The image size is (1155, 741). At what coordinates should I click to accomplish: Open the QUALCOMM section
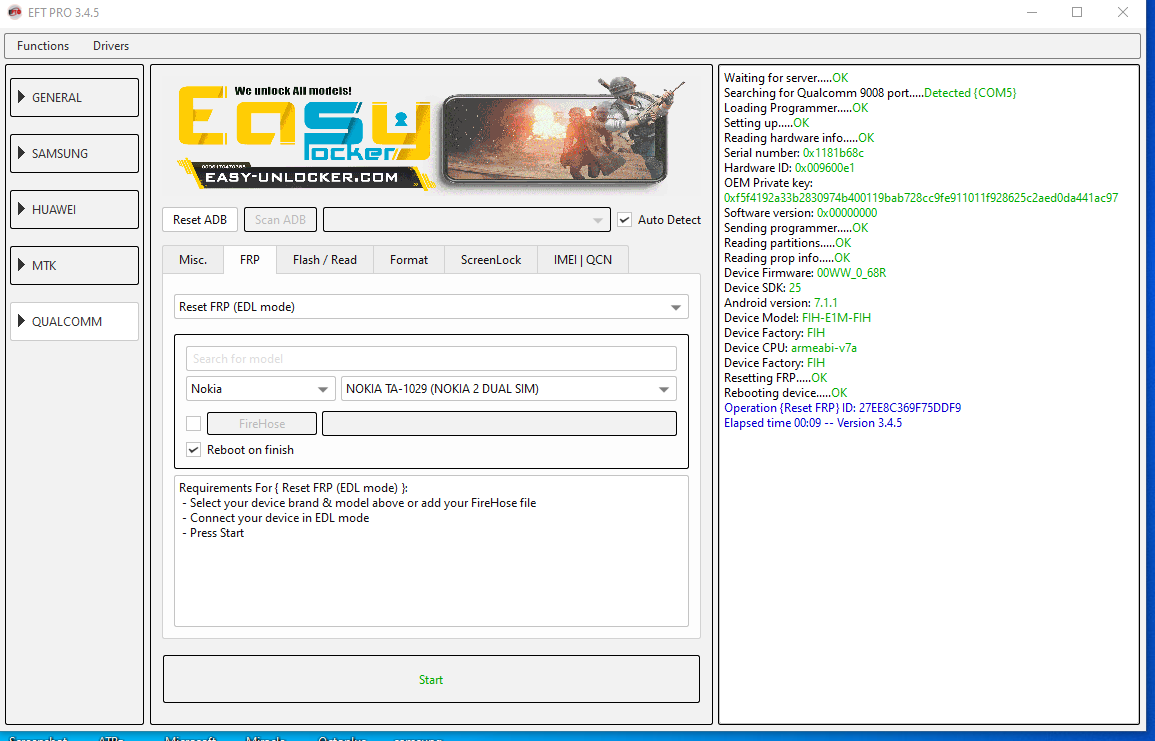tap(74, 321)
